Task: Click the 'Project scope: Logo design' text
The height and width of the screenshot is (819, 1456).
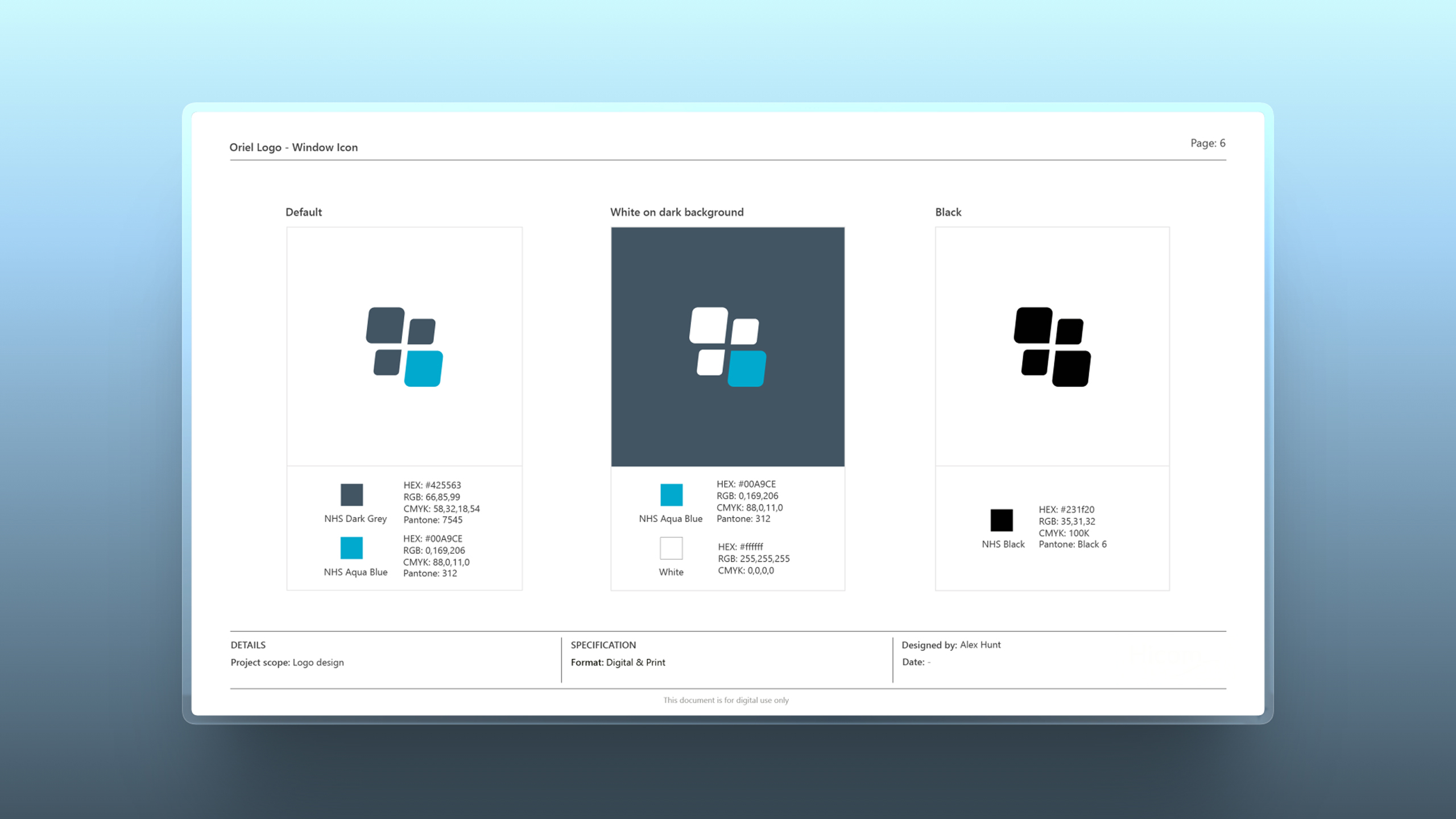Action: click(287, 663)
